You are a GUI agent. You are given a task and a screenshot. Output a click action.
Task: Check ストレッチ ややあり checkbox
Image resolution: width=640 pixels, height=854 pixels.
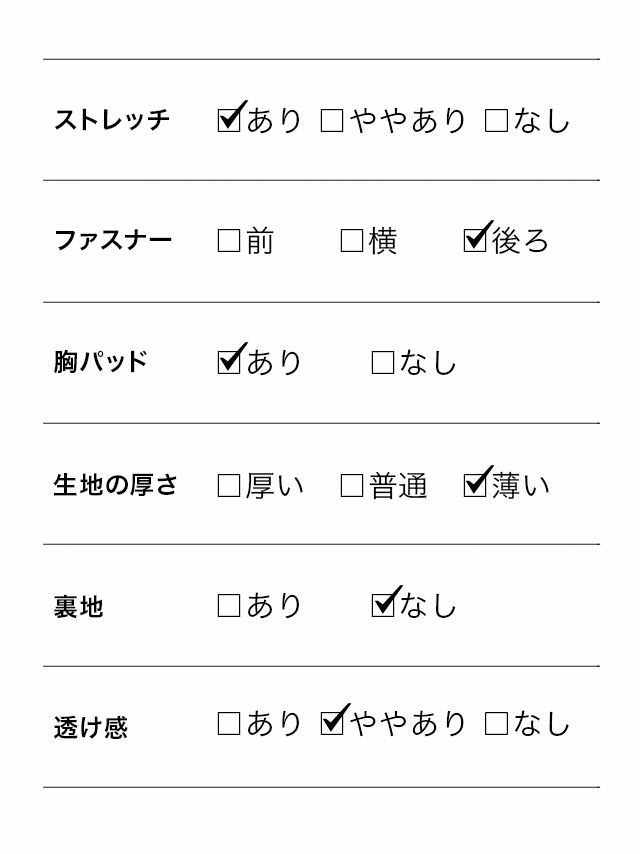[332, 121]
